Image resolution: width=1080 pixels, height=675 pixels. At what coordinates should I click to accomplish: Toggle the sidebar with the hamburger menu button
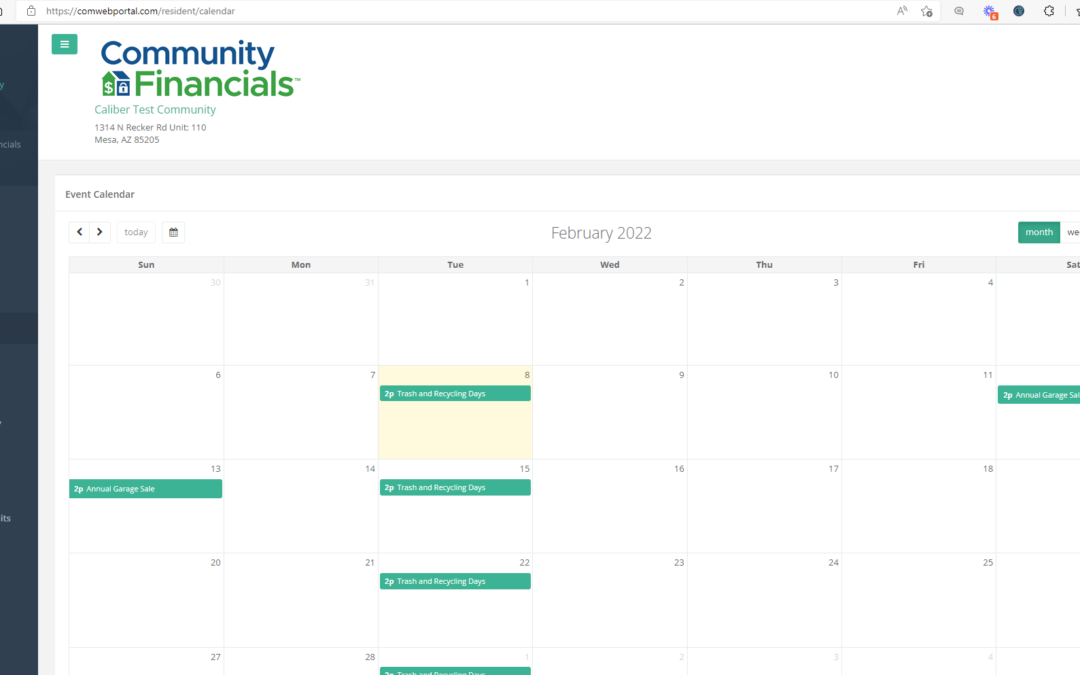[64, 44]
